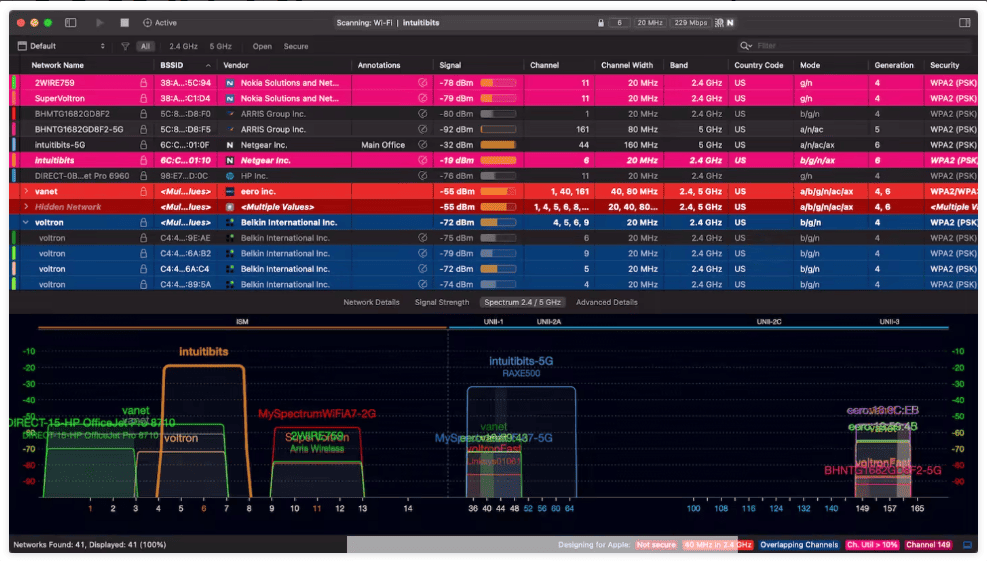Image resolution: width=987 pixels, height=561 pixels.
Task: Toggle the Channel 149 status tag
Action: coord(928,545)
